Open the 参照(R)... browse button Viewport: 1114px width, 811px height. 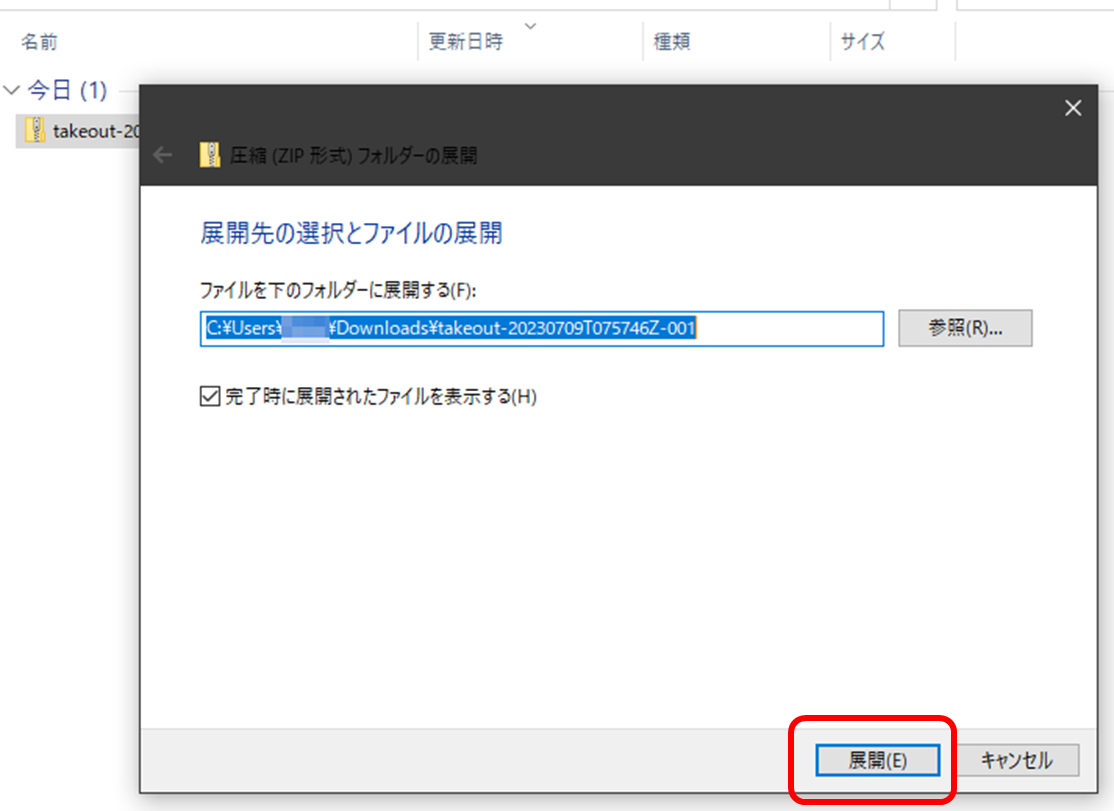tap(965, 328)
